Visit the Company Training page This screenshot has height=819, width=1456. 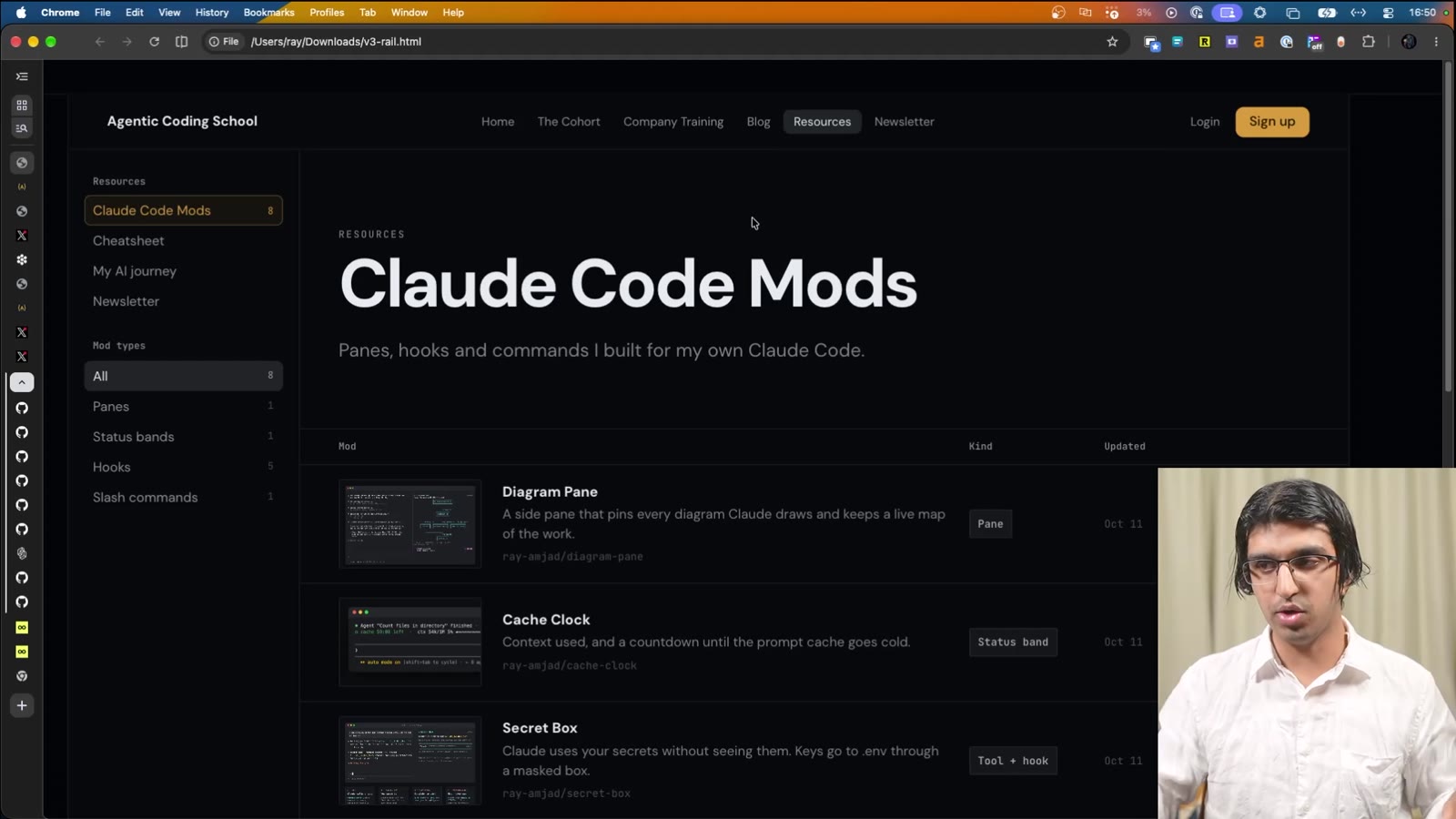(673, 122)
